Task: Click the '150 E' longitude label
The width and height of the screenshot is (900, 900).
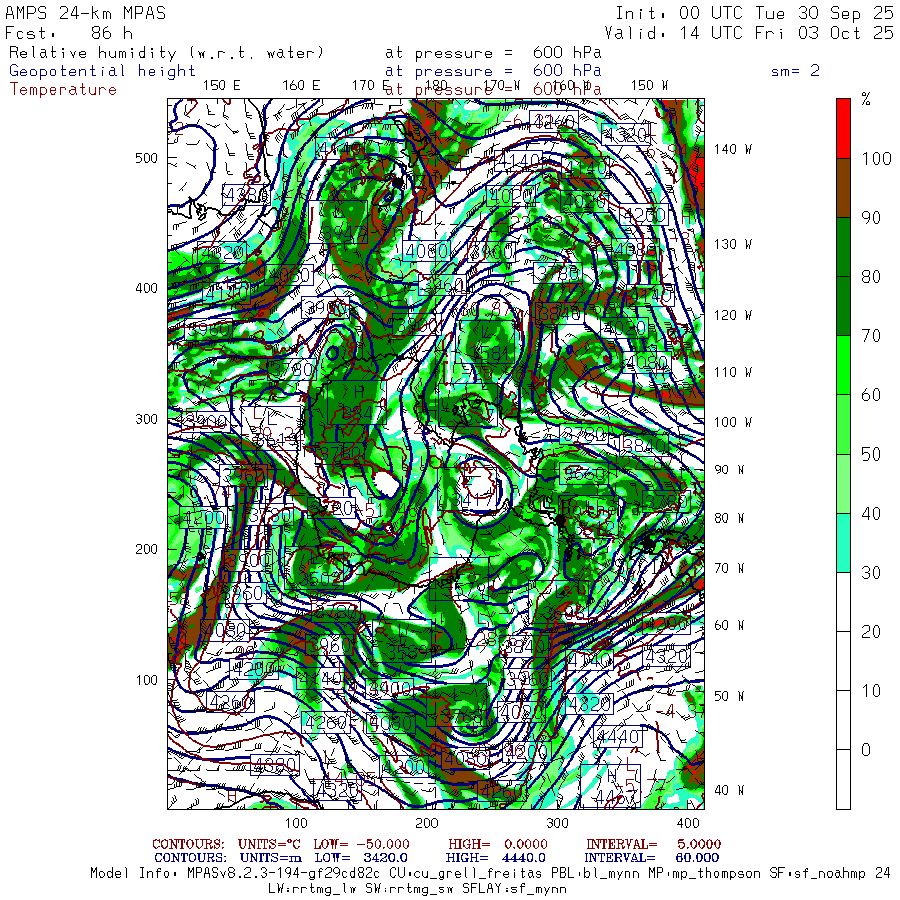Action: pyautogui.click(x=222, y=86)
